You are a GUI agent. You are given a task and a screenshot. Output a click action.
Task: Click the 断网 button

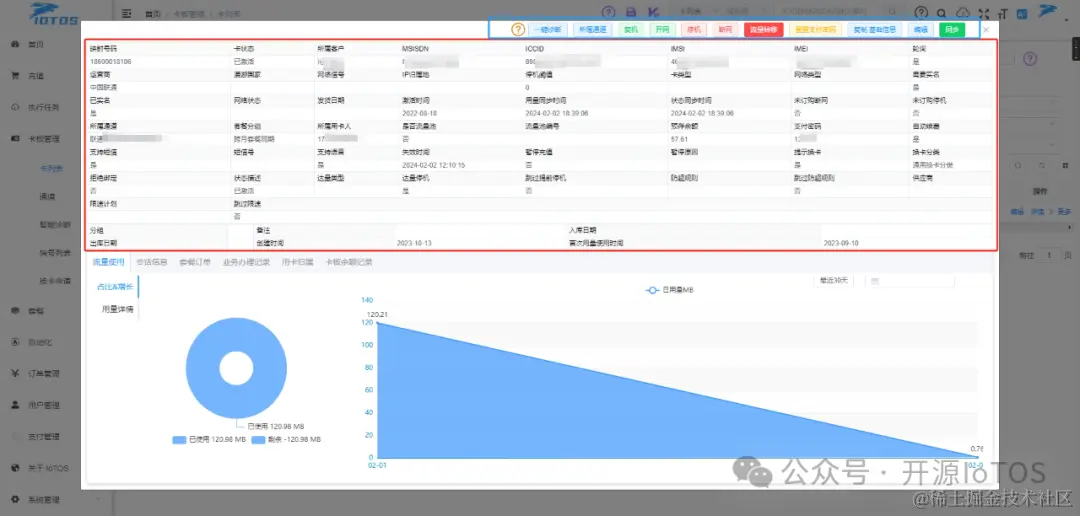[x=725, y=30]
